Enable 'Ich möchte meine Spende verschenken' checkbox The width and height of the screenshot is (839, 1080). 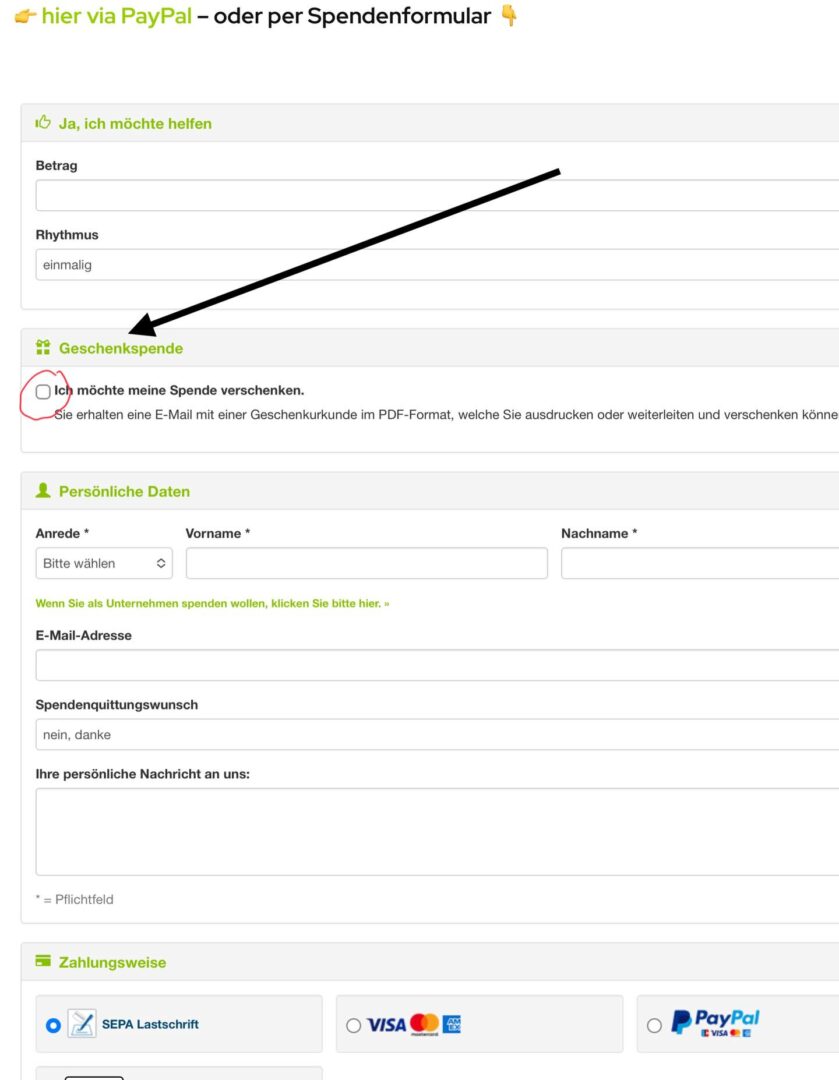point(43,391)
